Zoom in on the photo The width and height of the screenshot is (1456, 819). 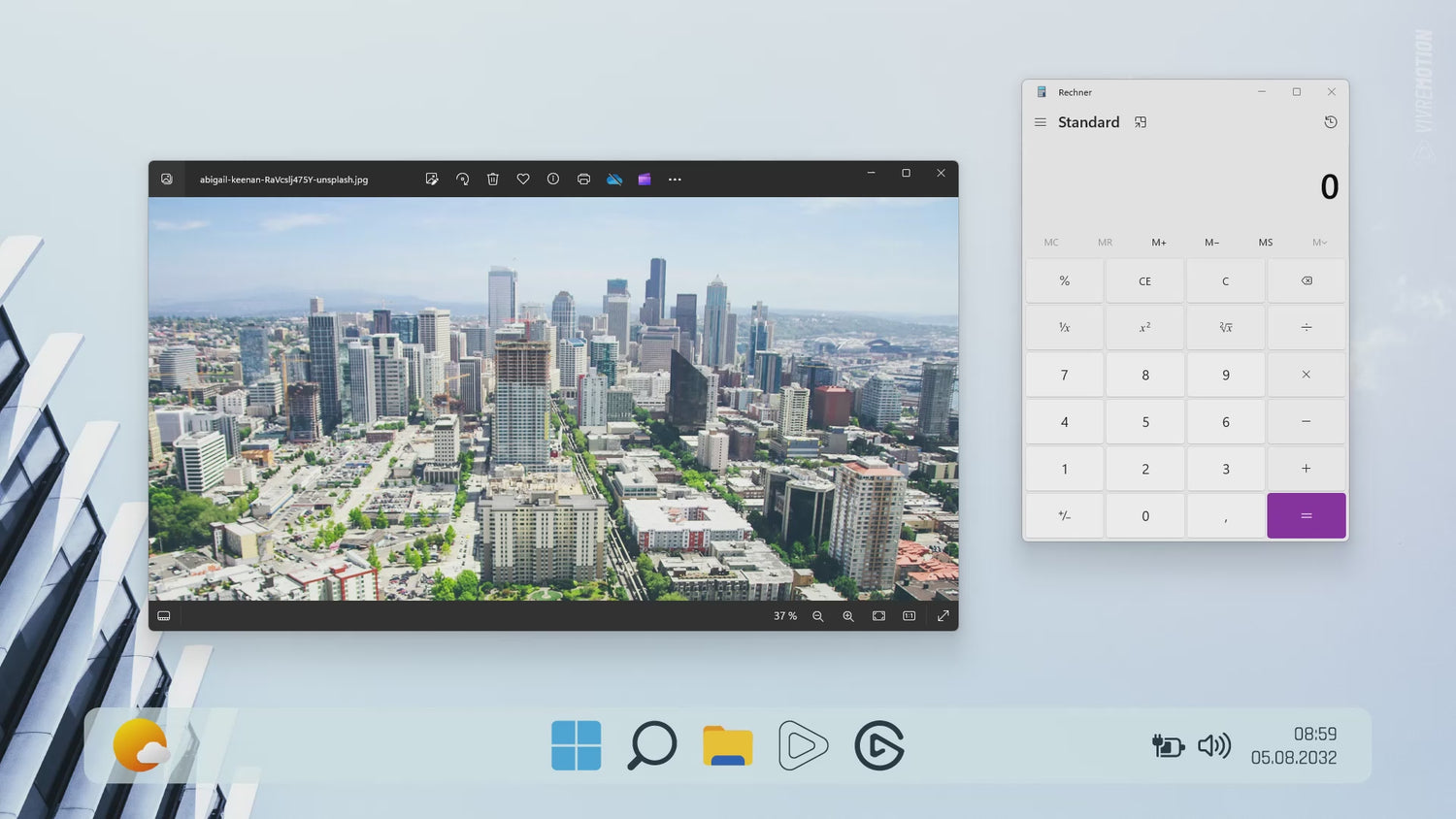848,616
